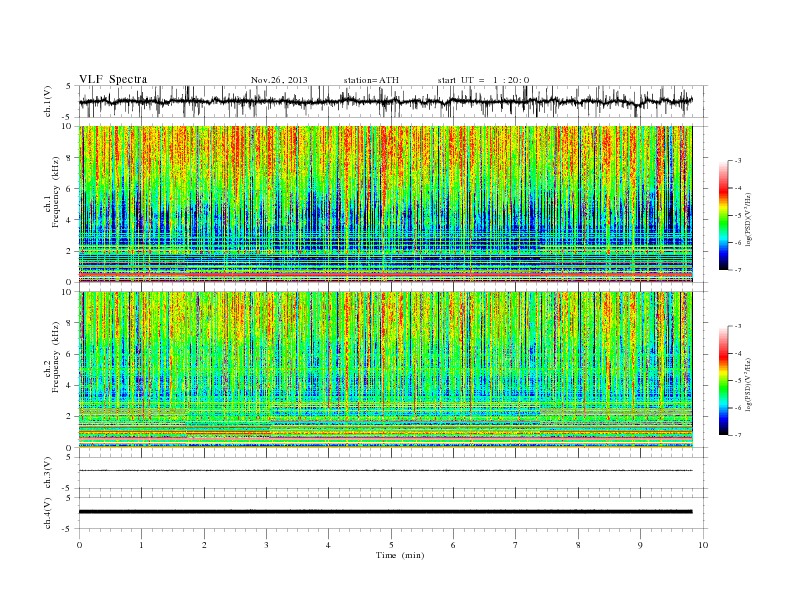Click the 'start UT = 1:20:0' text
This screenshot has width=792, height=612.
pos(484,80)
